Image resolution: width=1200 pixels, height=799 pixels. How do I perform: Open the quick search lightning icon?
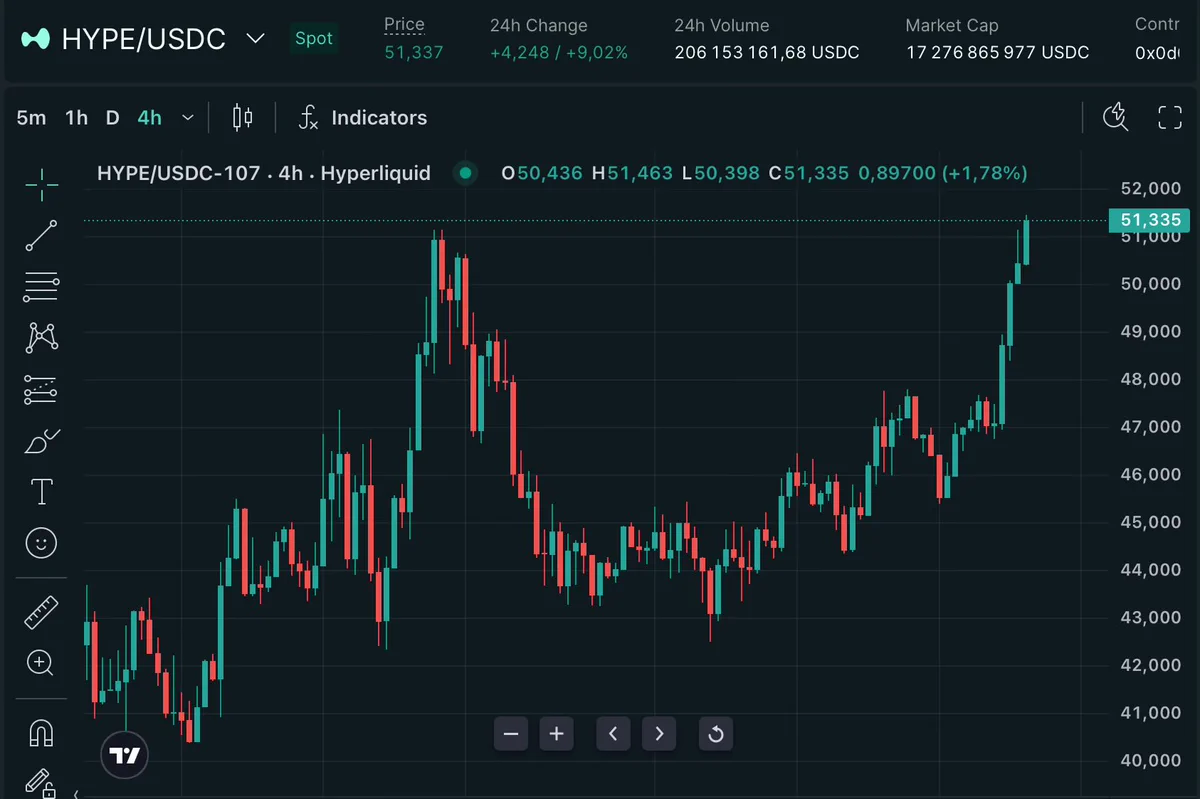(1115, 117)
